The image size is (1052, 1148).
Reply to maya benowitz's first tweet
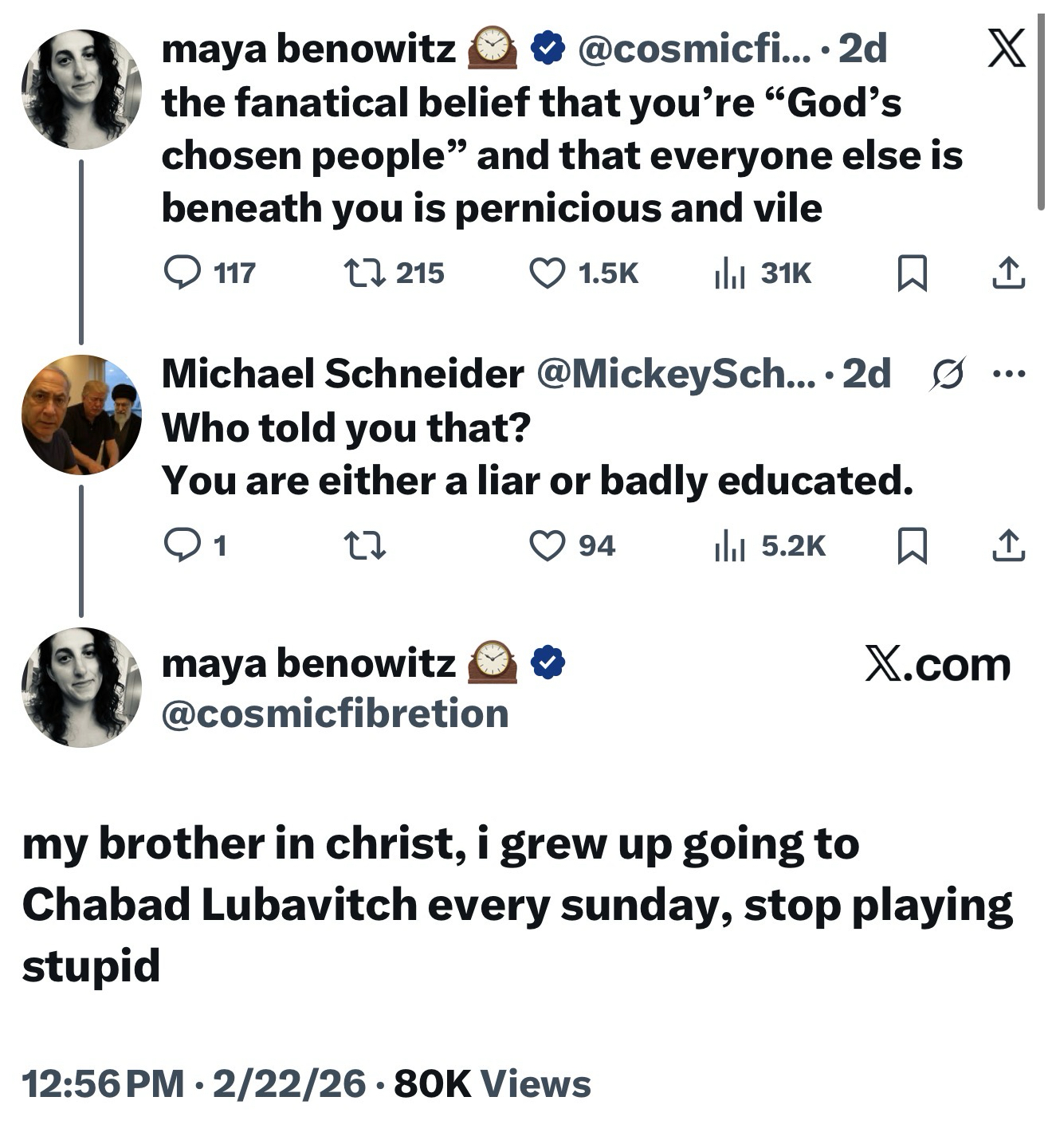coord(182,273)
